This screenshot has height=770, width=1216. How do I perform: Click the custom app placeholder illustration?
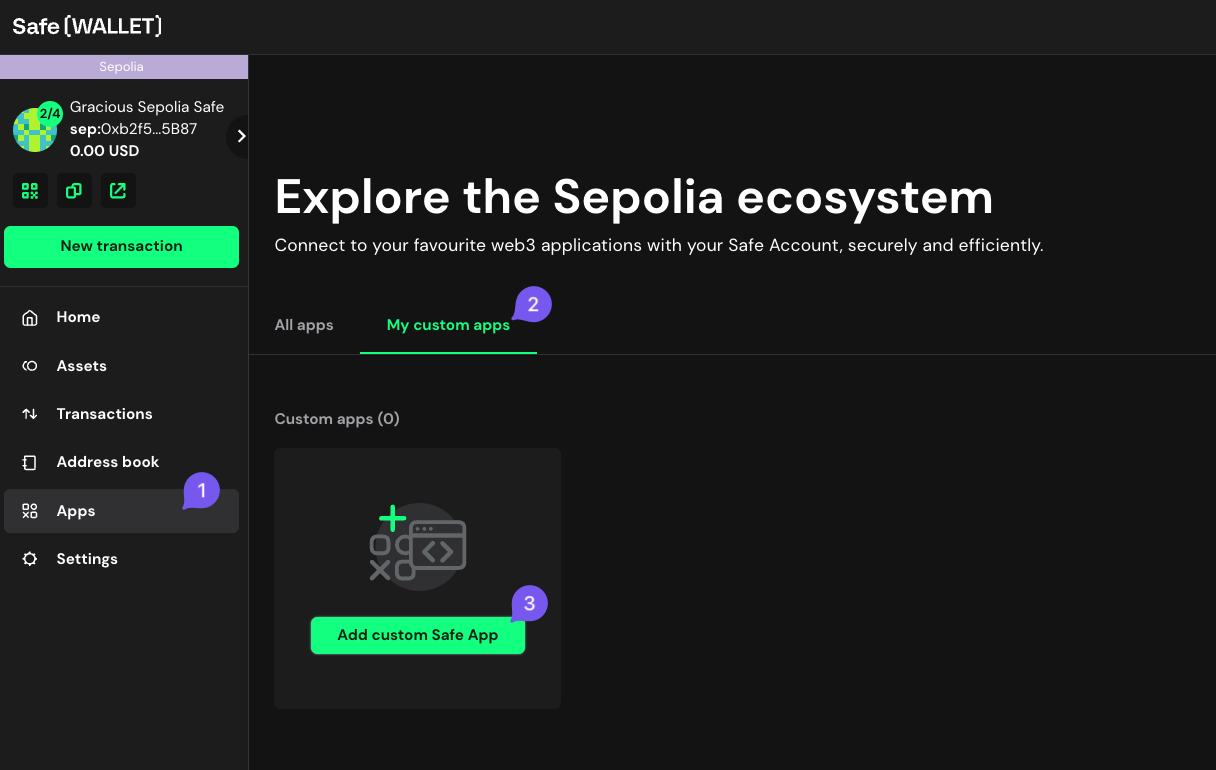click(x=418, y=546)
